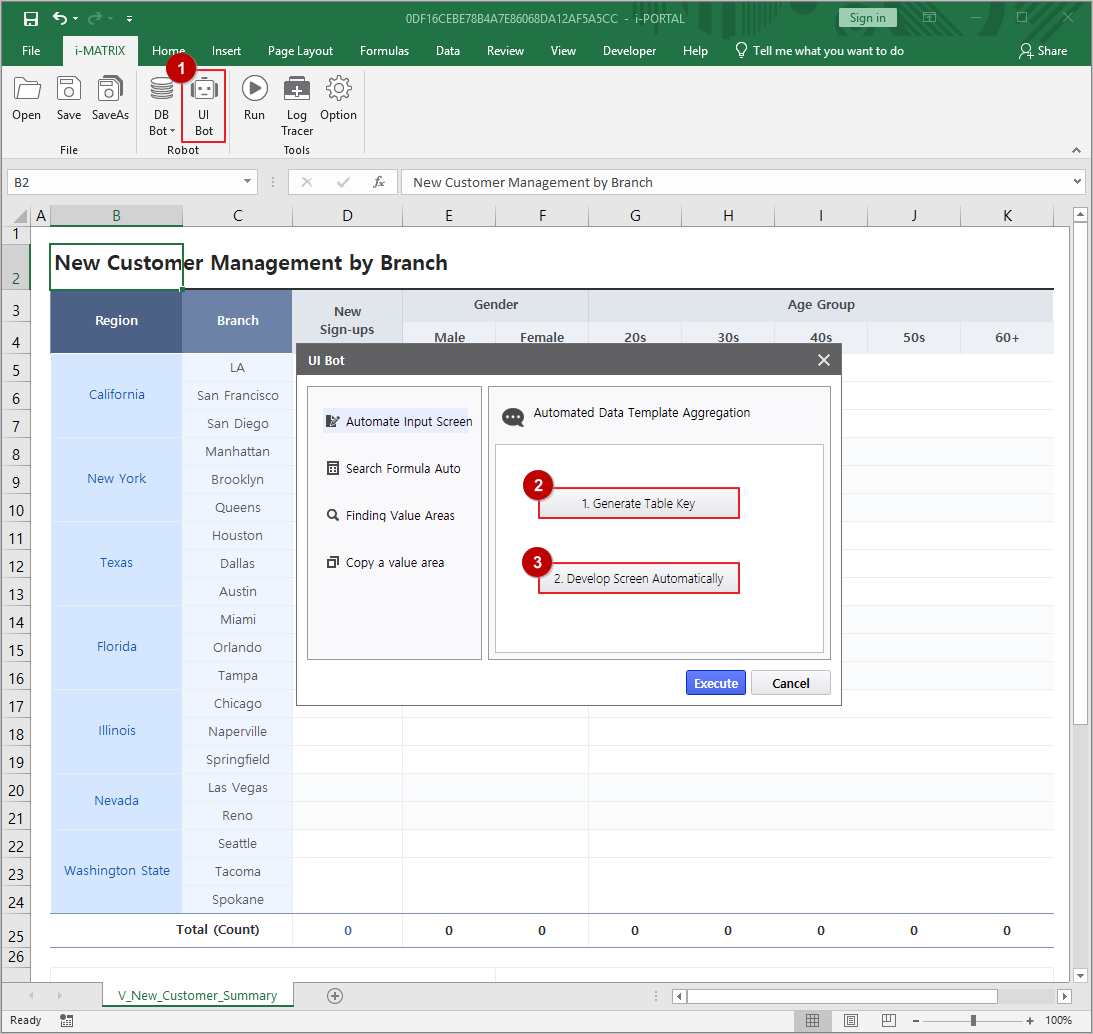
Task: Switch to Page Layout view in status bar
Action: tap(850, 1020)
